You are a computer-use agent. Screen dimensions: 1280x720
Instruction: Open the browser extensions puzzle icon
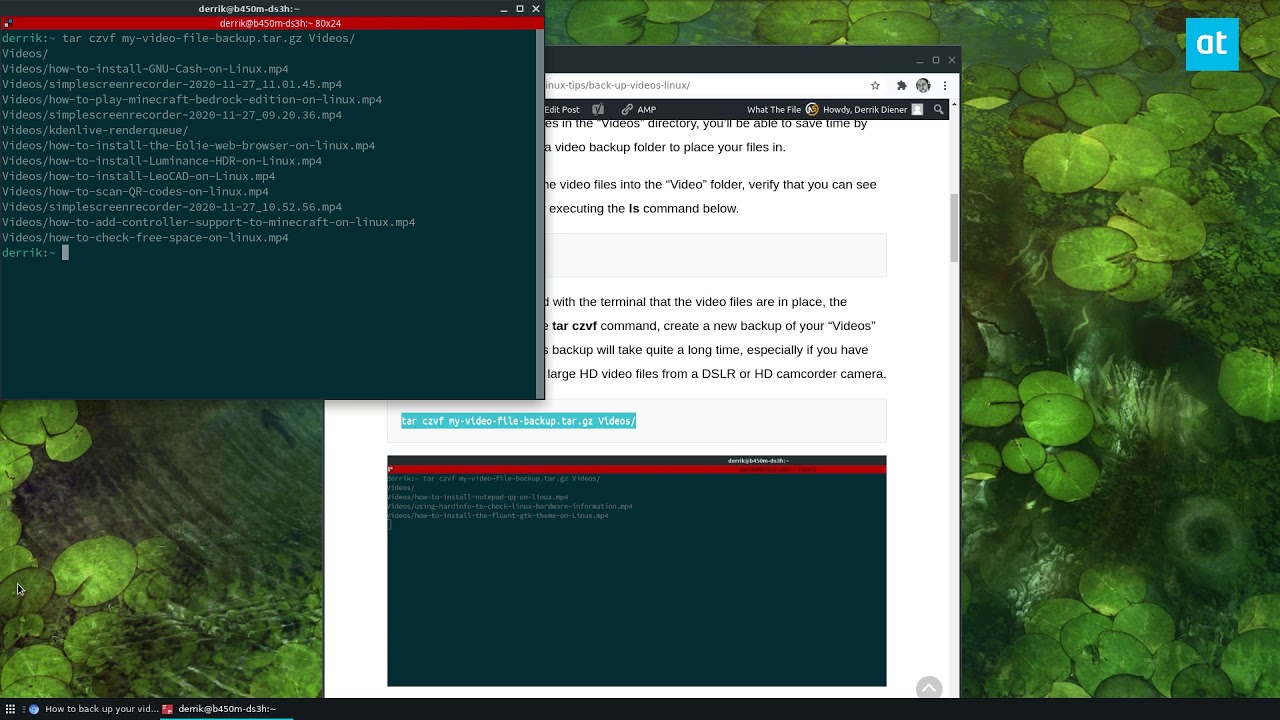click(x=901, y=85)
